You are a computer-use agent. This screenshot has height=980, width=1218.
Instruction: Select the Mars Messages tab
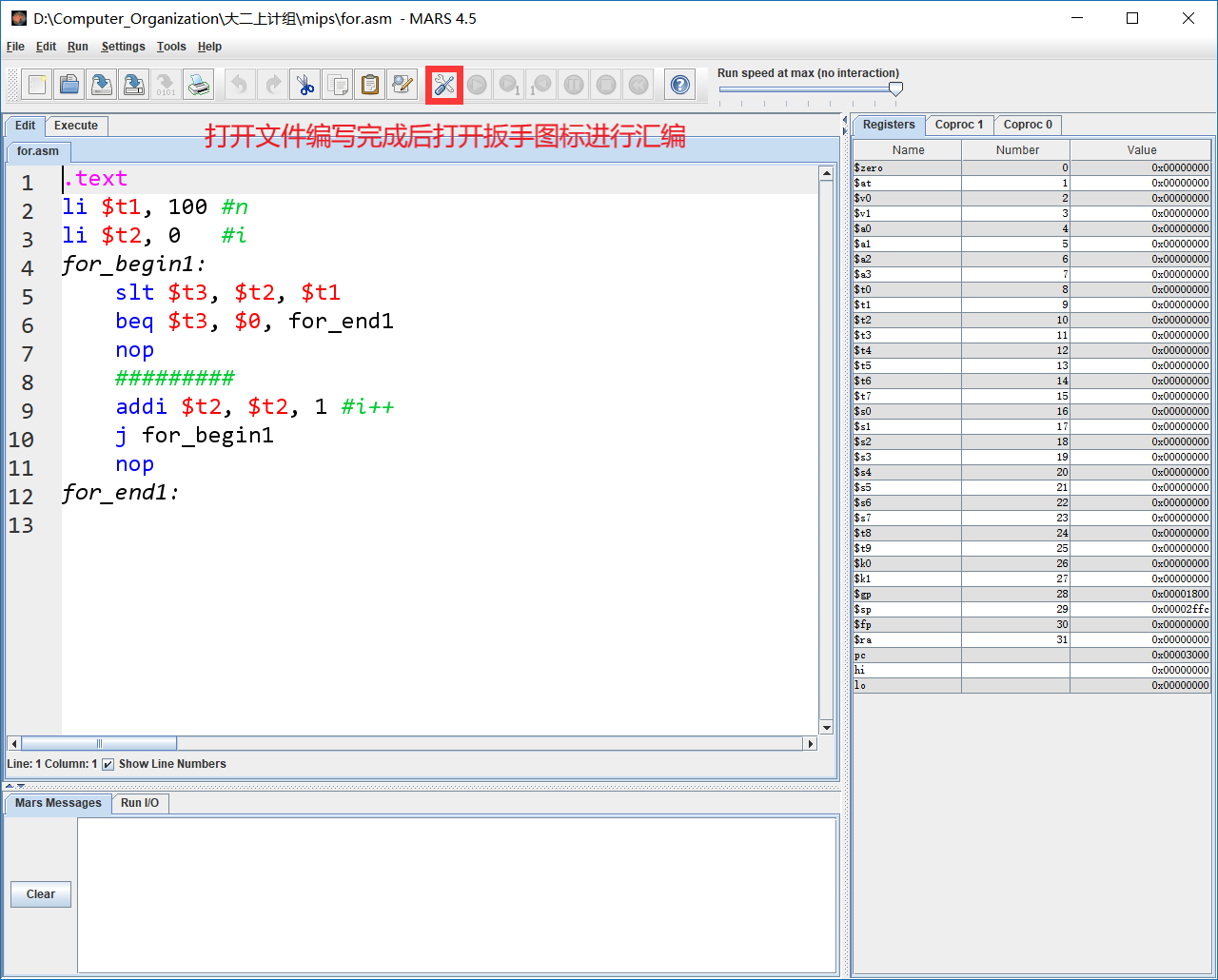[x=58, y=803]
